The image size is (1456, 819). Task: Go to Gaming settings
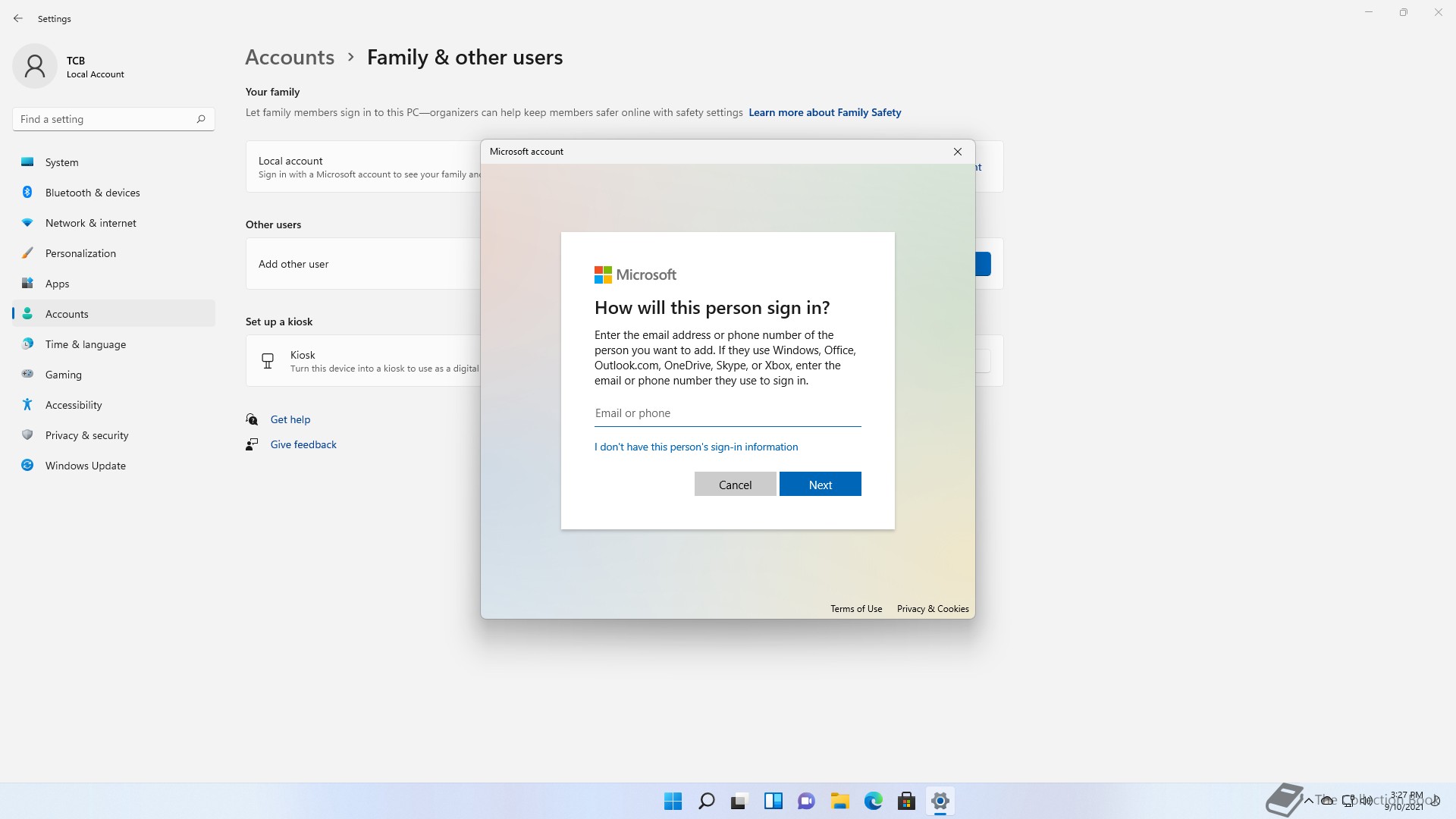114,375
